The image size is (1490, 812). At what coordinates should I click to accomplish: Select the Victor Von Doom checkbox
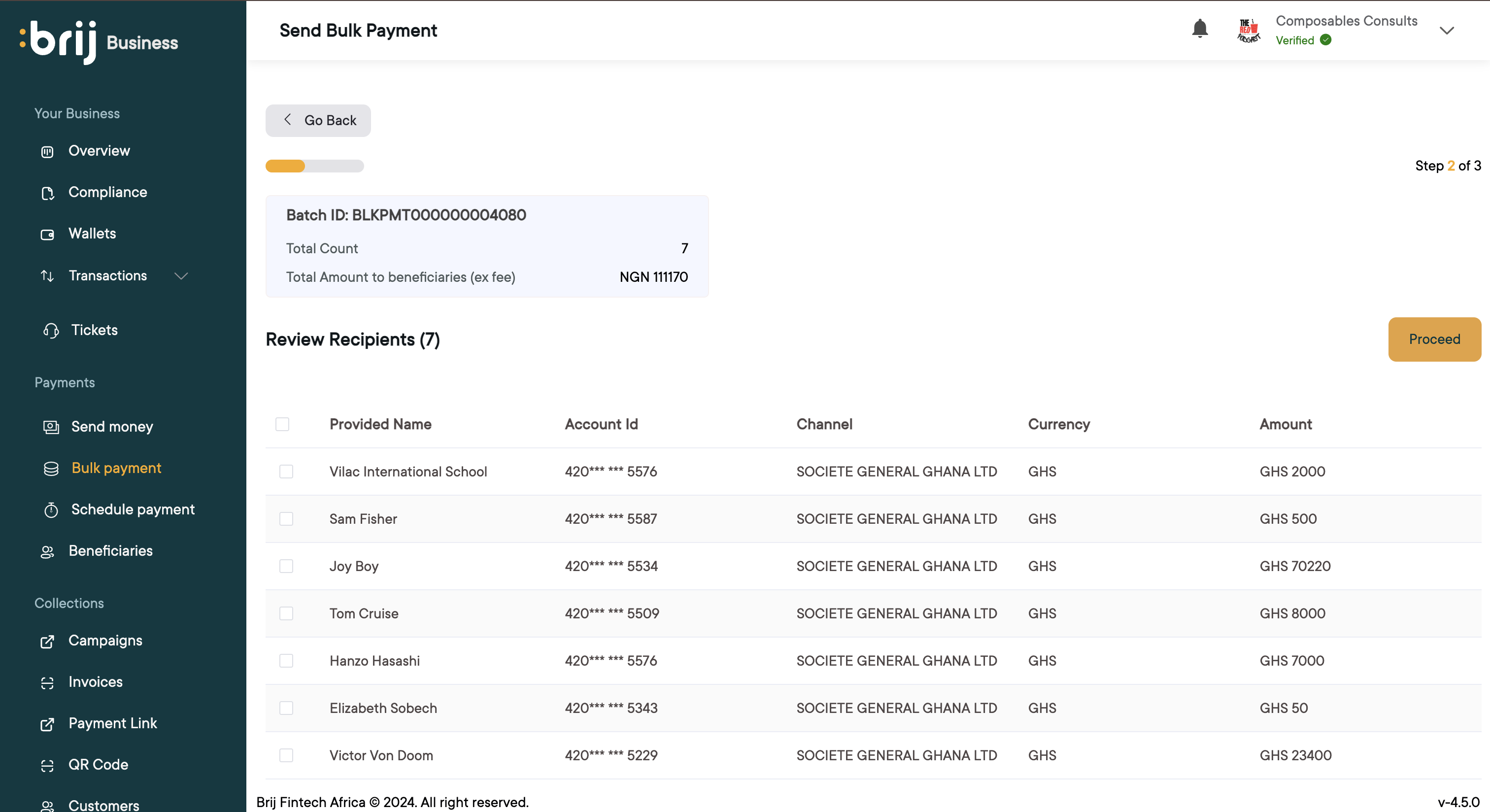(286, 755)
